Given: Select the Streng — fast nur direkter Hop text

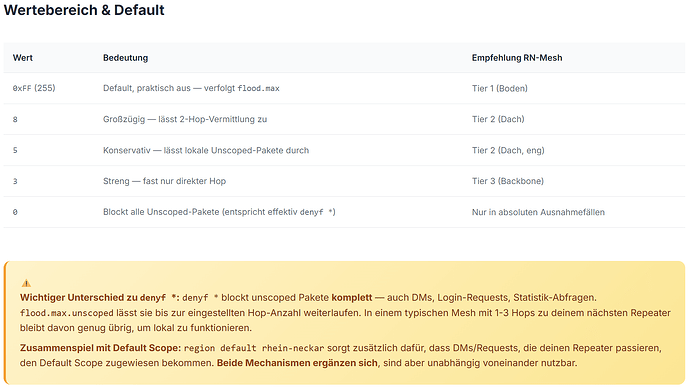Looking at the screenshot, I should click(164, 181).
